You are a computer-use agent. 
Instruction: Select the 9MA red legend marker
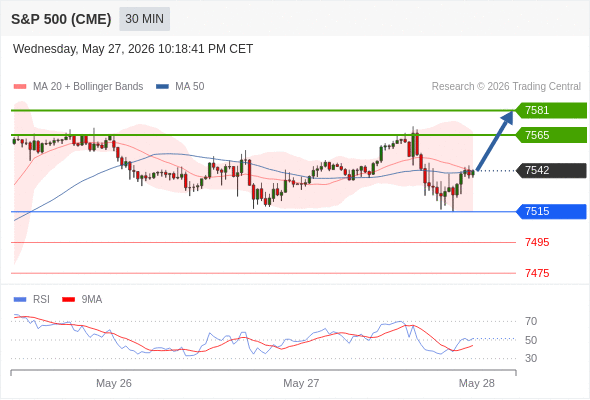[x=68, y=300]
